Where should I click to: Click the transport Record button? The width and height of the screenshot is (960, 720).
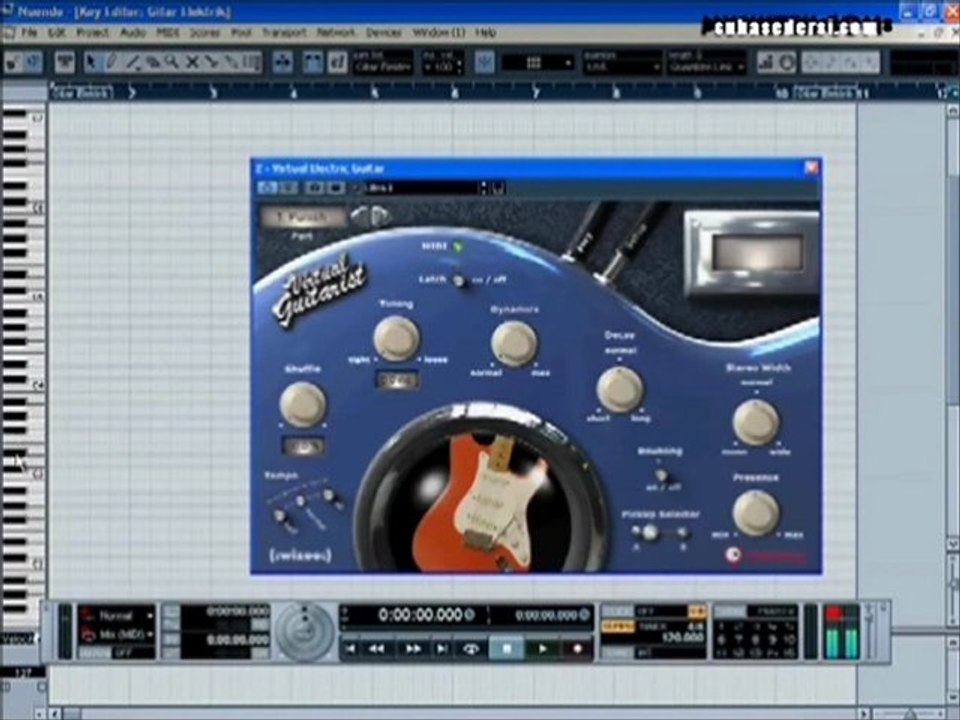577,648
